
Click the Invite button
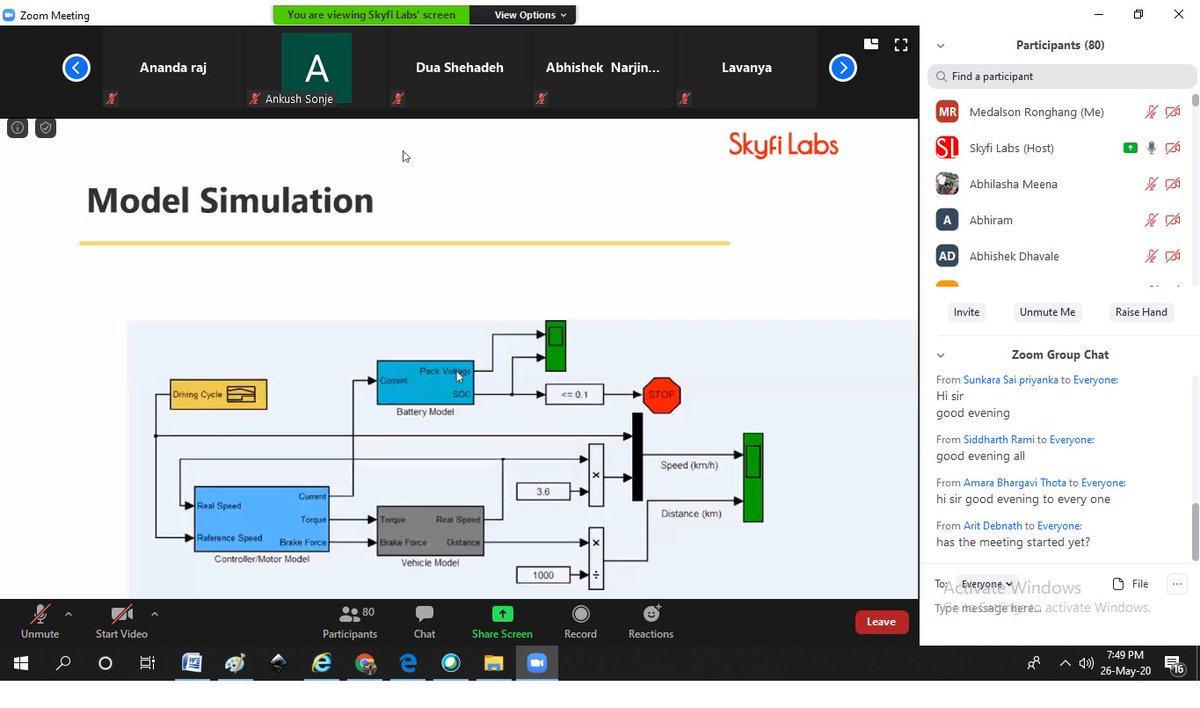click(x=966, y=312)
